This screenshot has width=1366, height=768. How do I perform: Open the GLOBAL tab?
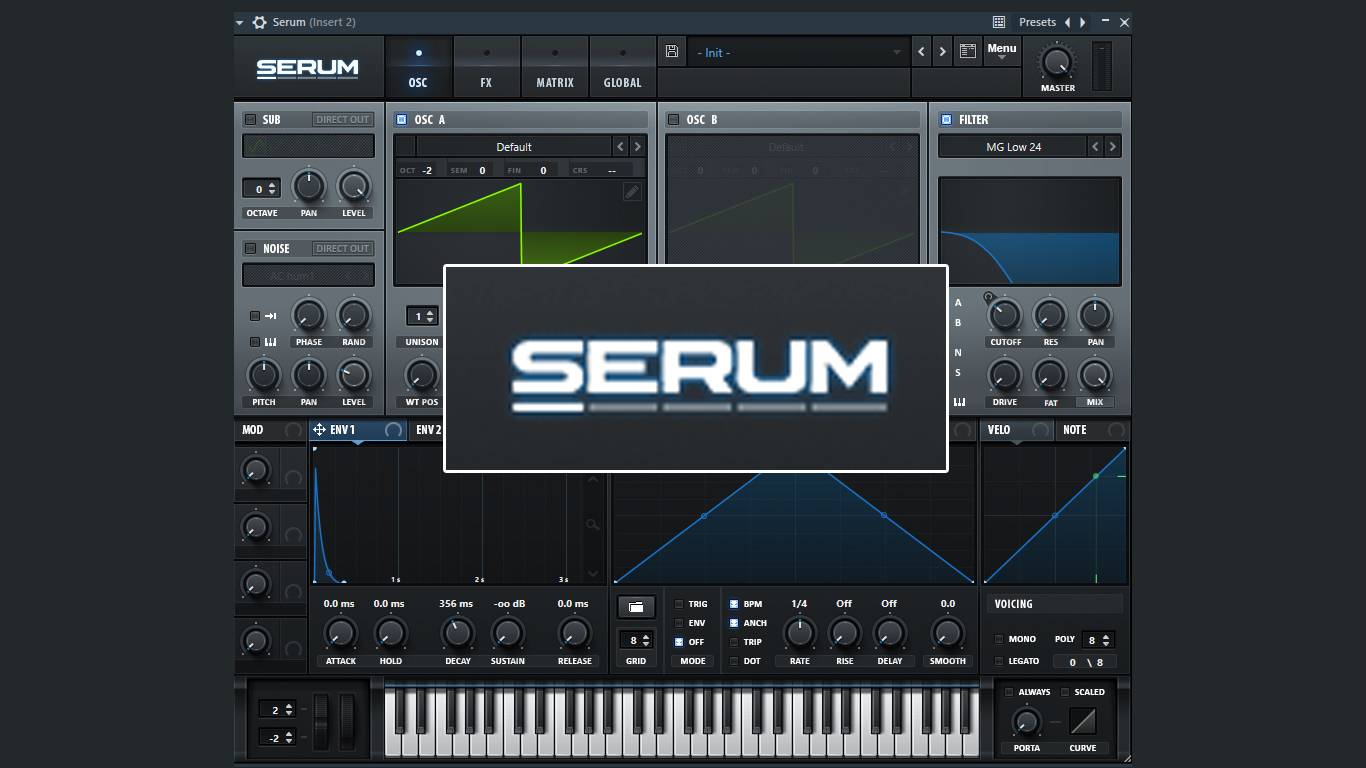click(x=622, y=68)
